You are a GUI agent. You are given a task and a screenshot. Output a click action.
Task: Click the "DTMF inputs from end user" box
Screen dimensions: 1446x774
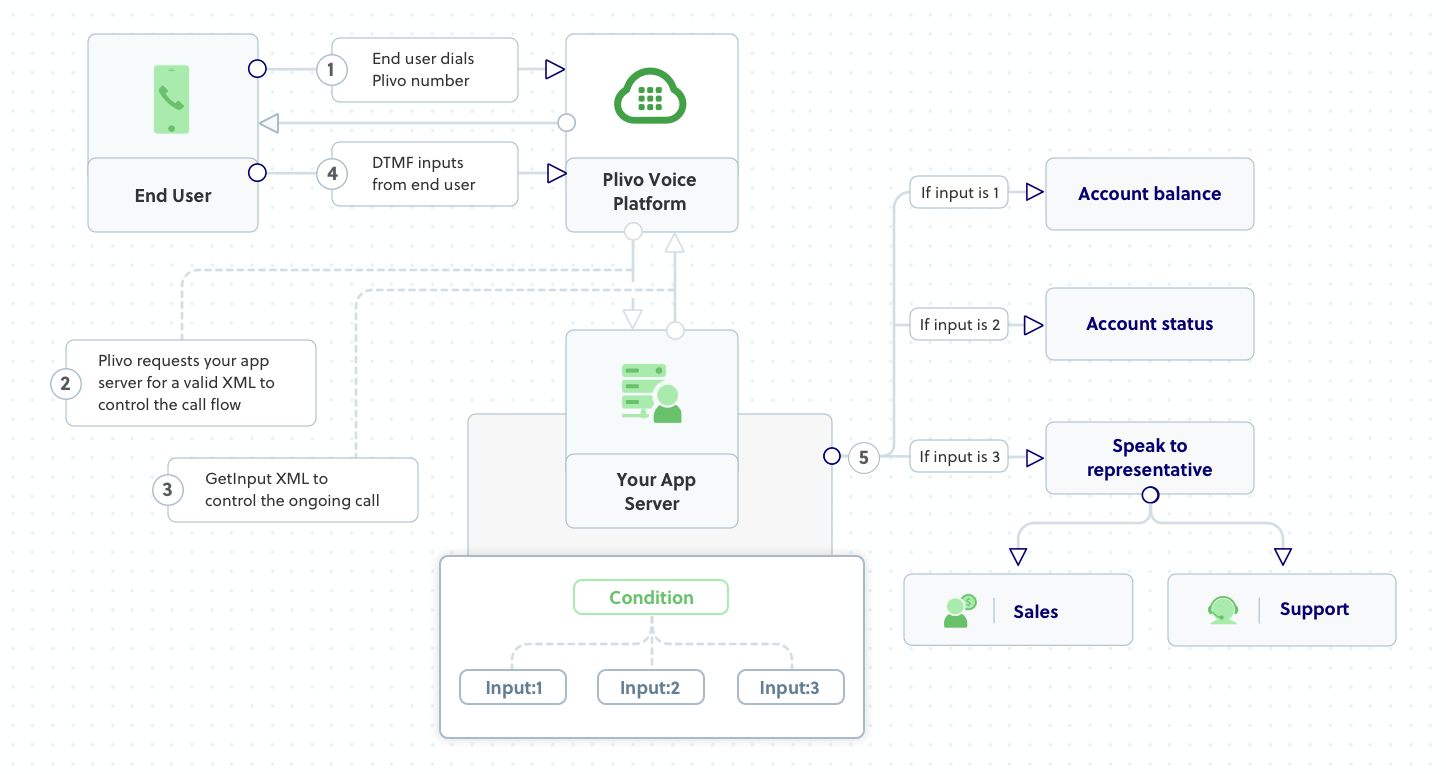(x=425, y=174)
